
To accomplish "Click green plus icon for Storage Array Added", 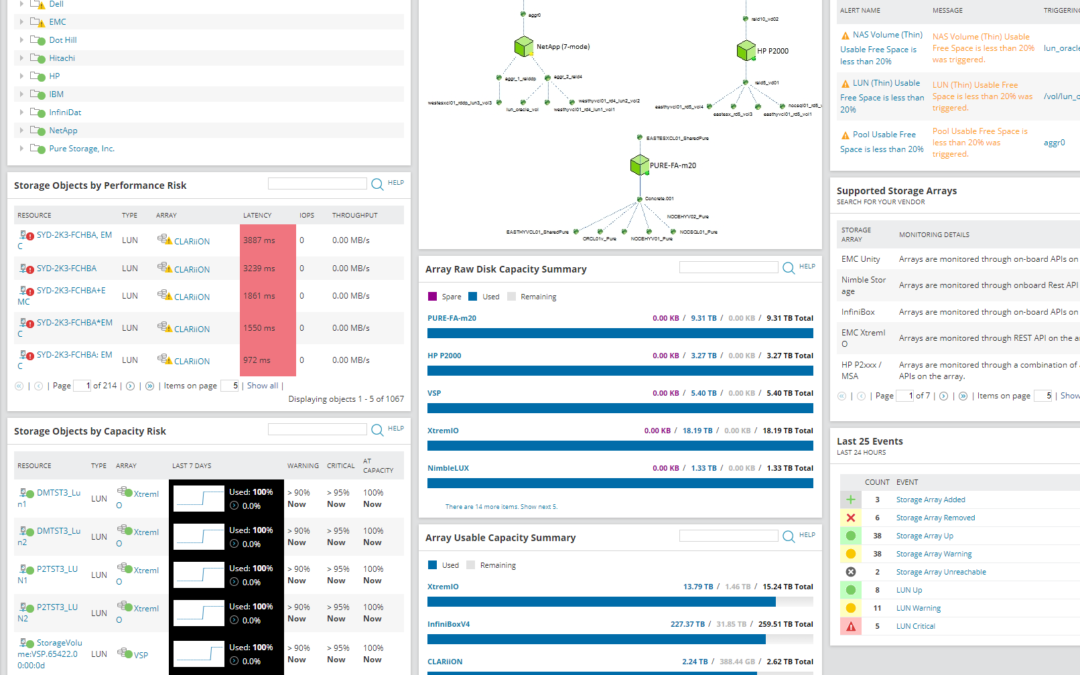I will [851, 500].
